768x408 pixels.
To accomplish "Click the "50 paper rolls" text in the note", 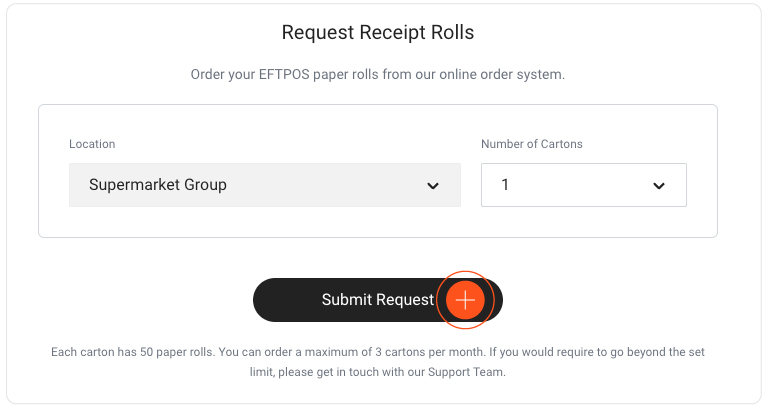I will [176, 352].
